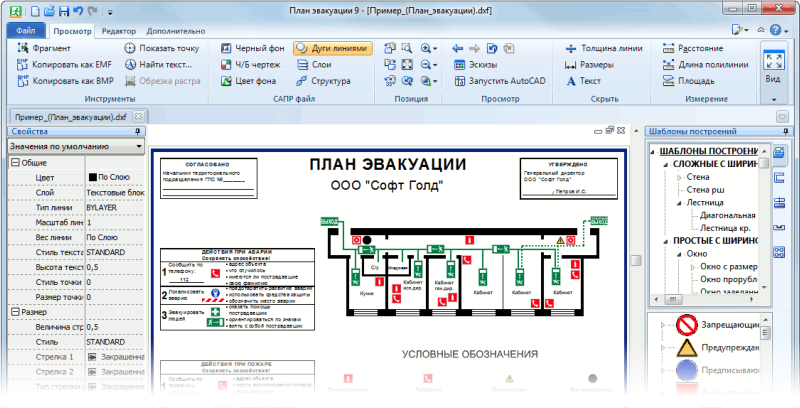Pin the Свойства panel
Viewport: 800px width, 408px height.
pos(137,131)
